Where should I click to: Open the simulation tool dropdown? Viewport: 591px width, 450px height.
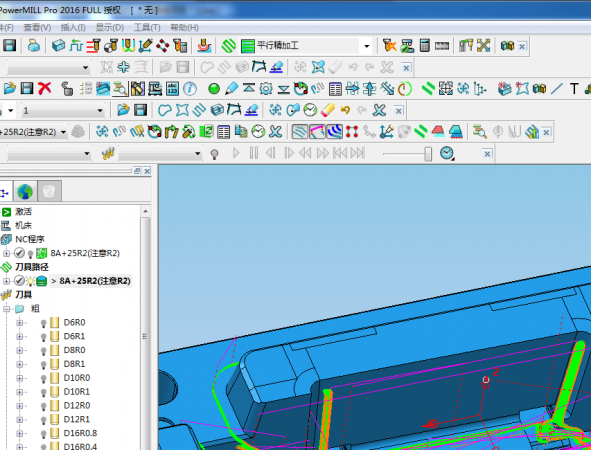[197, 154]
